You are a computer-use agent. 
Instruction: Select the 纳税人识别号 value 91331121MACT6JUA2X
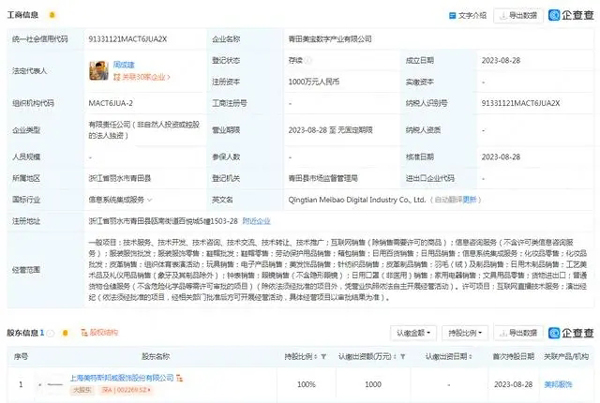pos(521,103)
